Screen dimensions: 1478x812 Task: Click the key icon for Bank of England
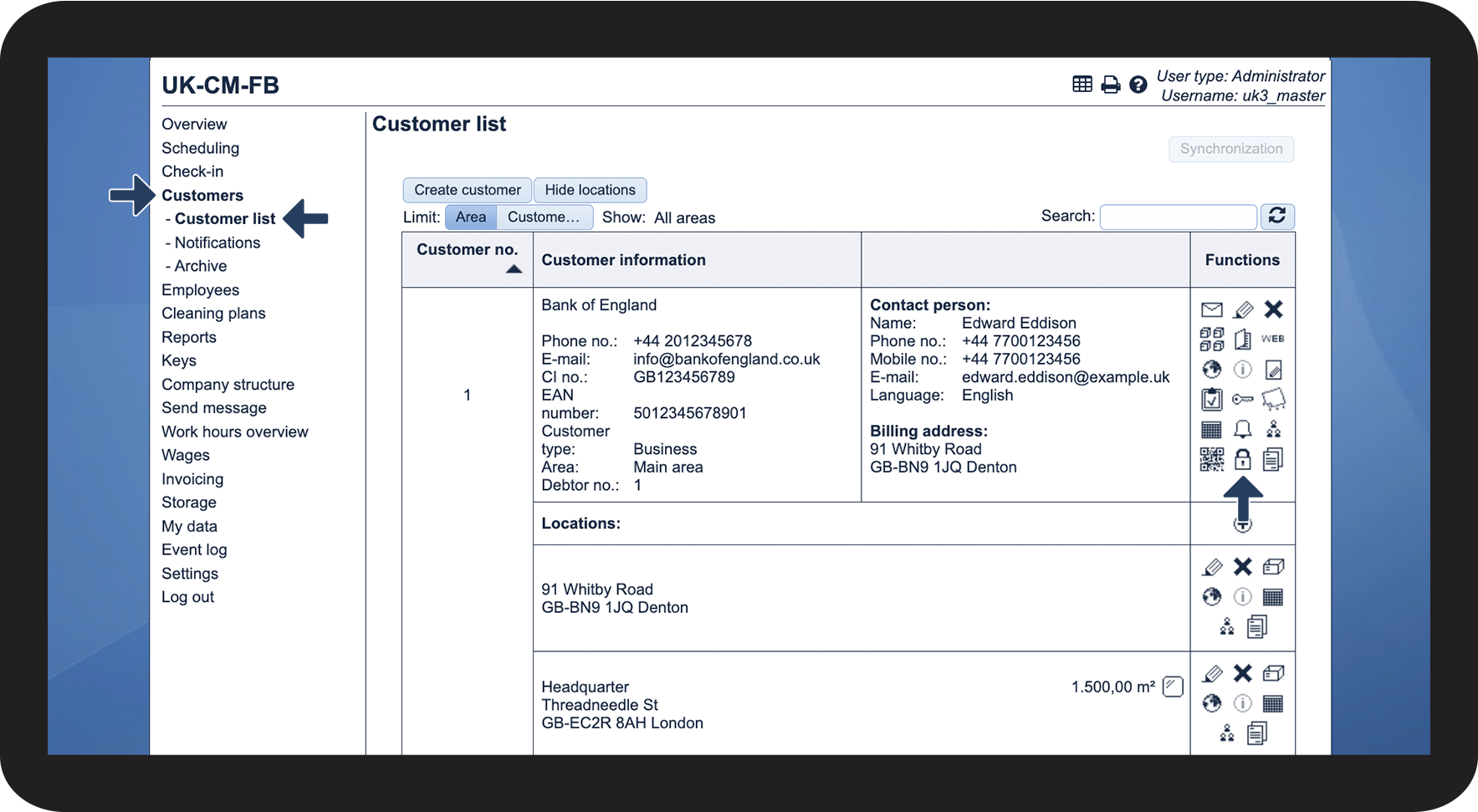pos(1243,400)
